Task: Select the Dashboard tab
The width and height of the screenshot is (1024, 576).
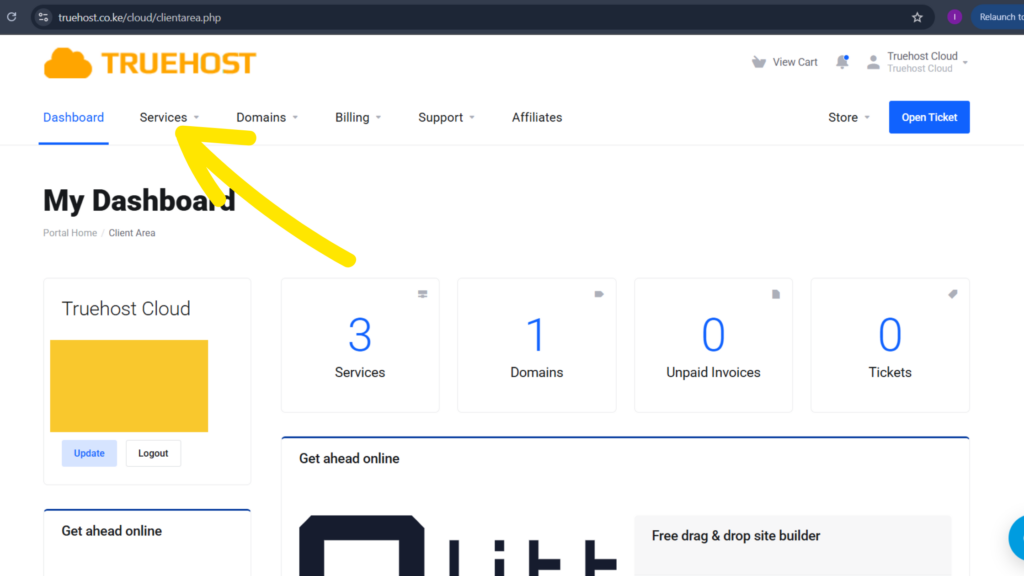Action: click(x=73, y=118)
